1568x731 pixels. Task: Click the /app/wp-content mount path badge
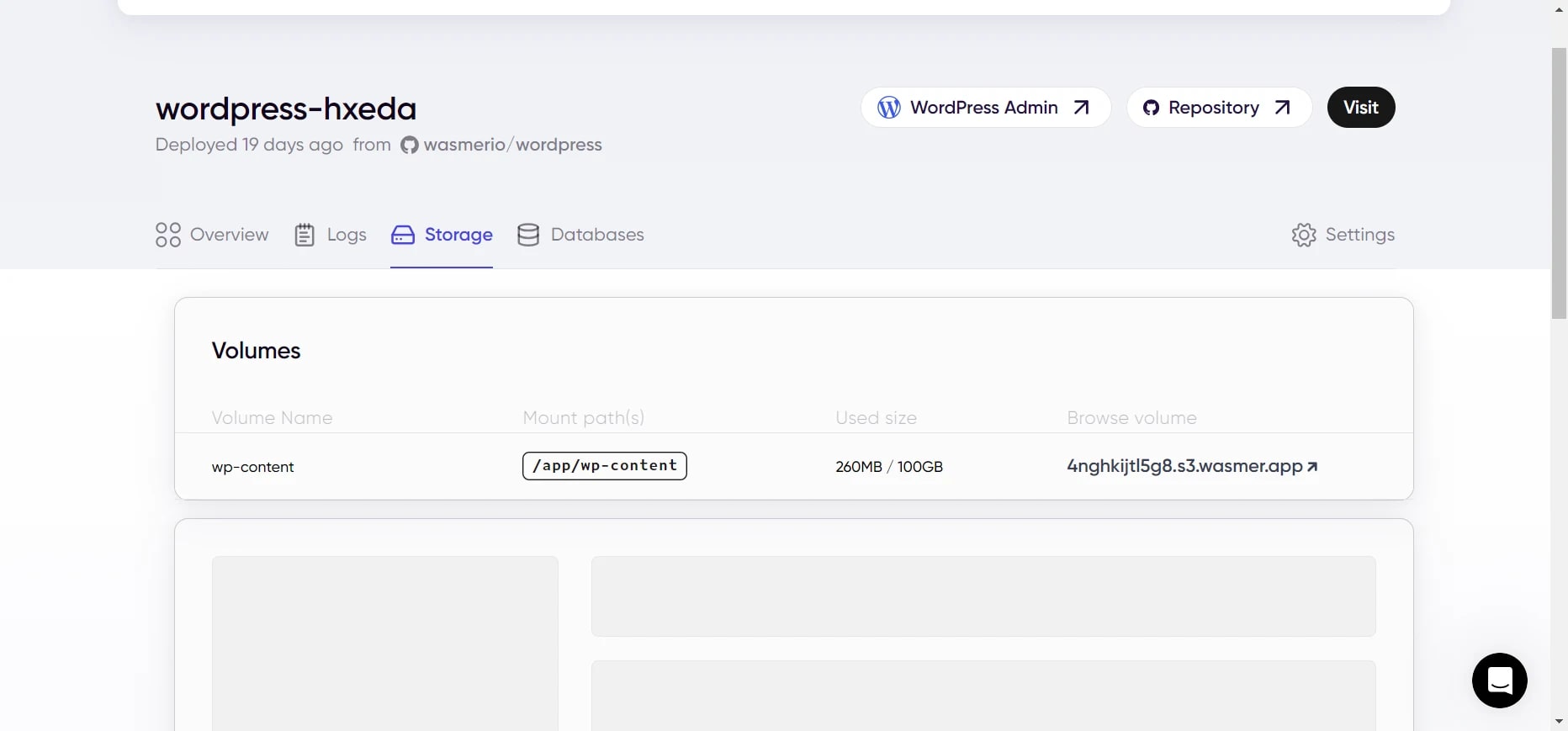click(605, 466)
